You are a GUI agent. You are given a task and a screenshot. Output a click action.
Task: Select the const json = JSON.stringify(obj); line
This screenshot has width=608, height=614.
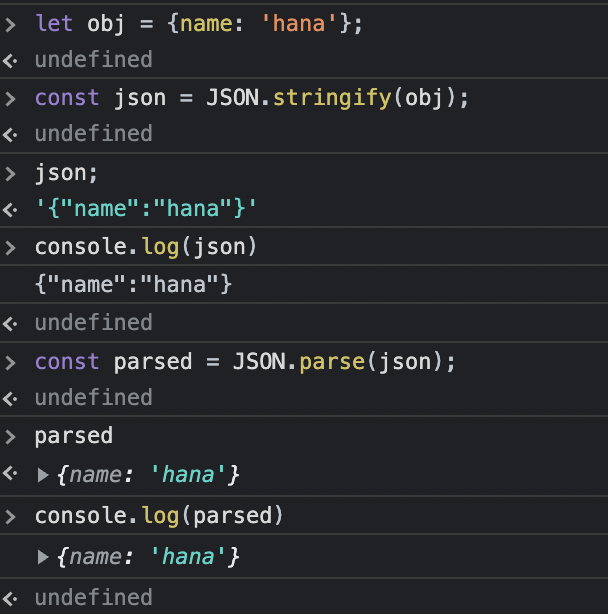(x=252, y=98)
